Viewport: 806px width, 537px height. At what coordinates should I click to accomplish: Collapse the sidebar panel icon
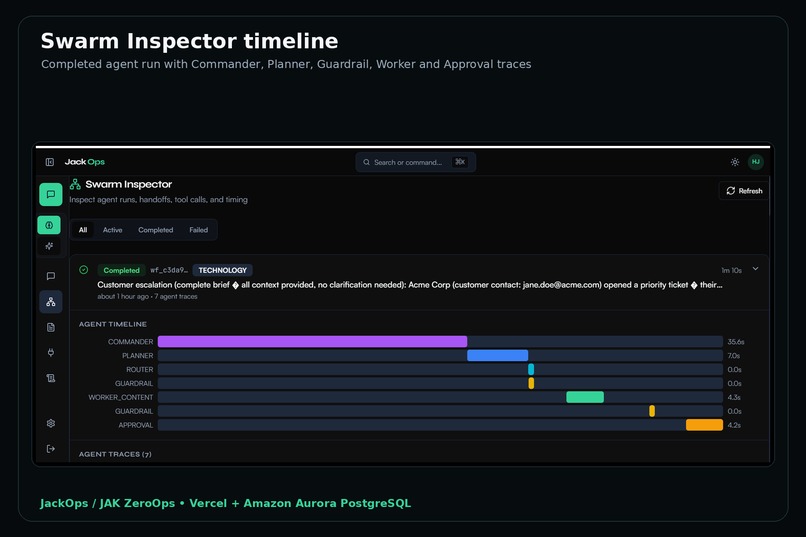pyautogui.click(x=50, y=162)
